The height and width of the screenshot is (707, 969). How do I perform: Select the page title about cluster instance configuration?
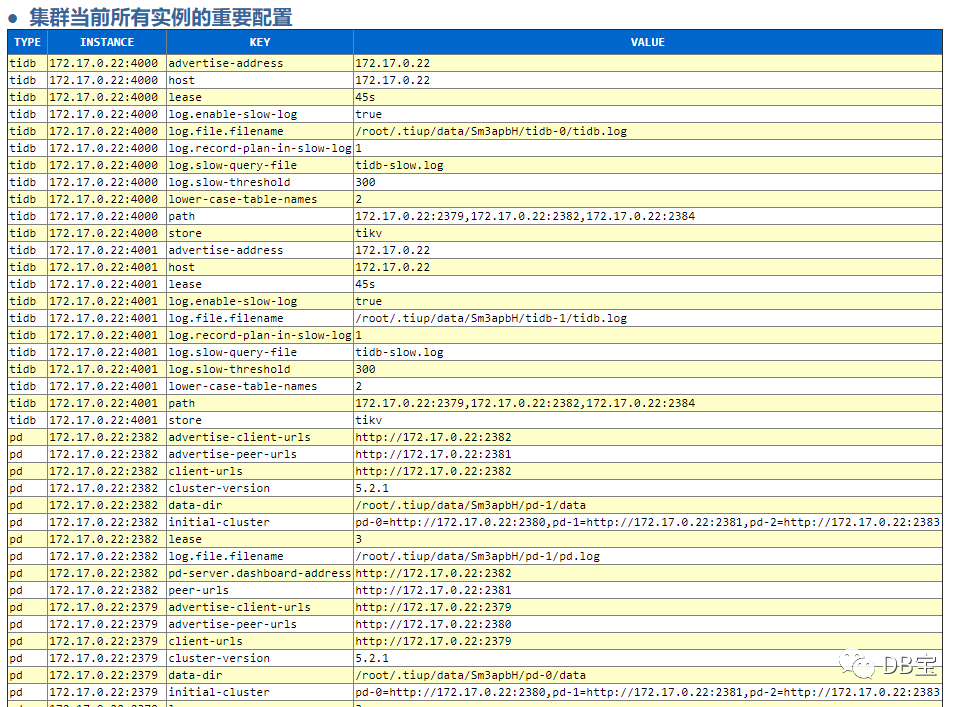coord(161,17)
